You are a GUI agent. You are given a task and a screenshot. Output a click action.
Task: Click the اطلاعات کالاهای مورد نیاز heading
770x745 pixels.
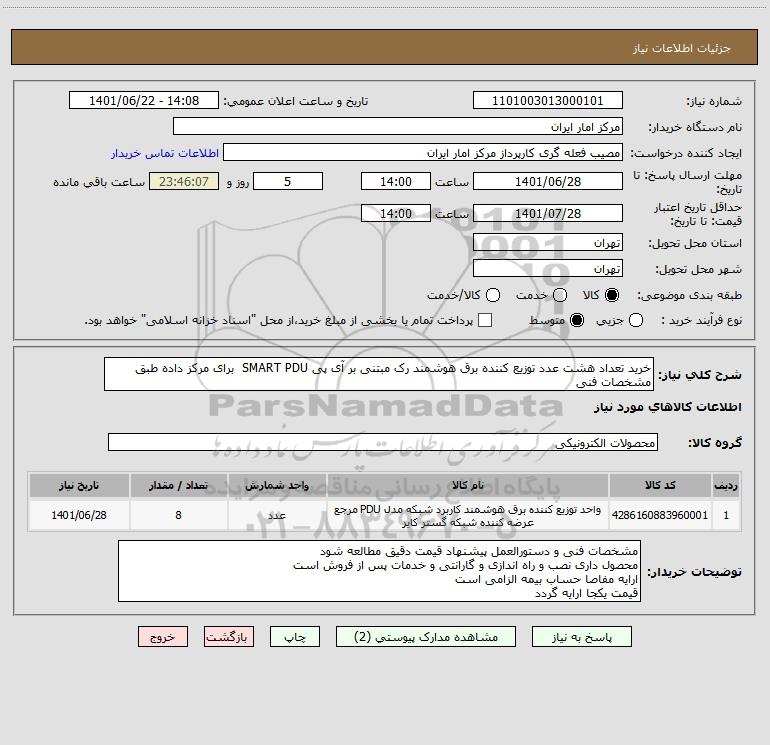668,407
